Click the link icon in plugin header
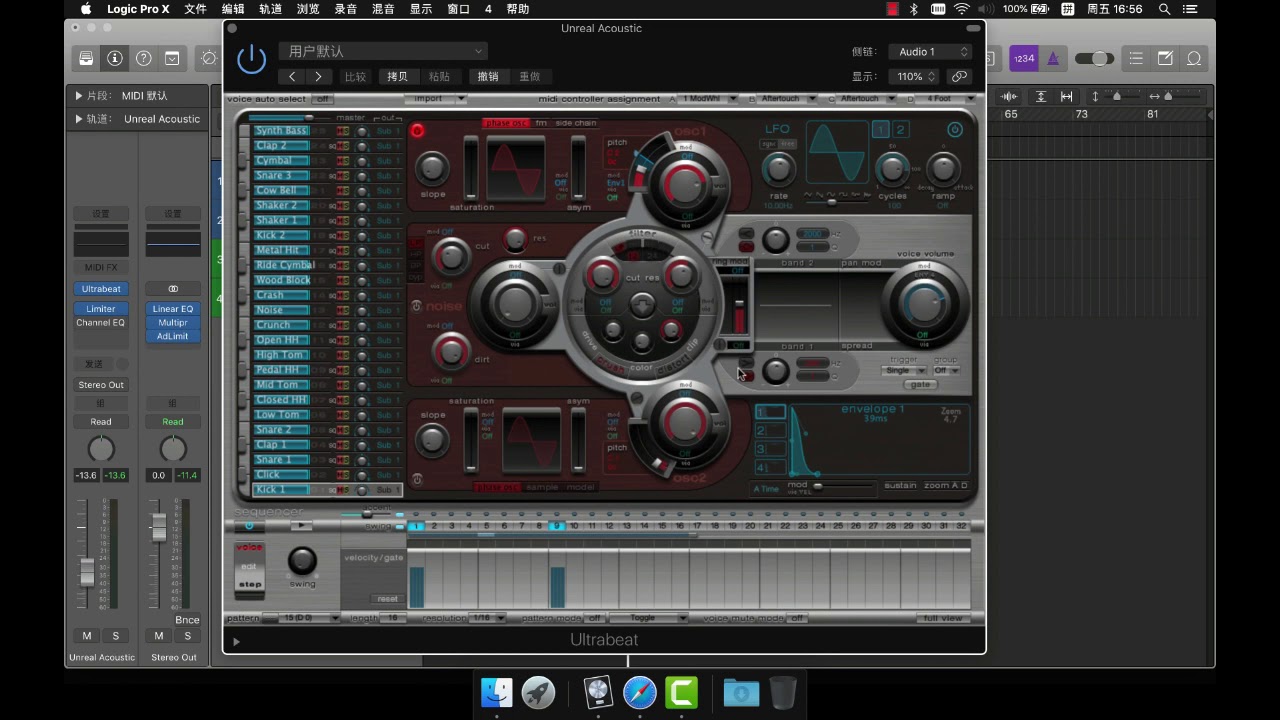Image resolution: width=1280 pixels, height=720 pixels. 959,76
